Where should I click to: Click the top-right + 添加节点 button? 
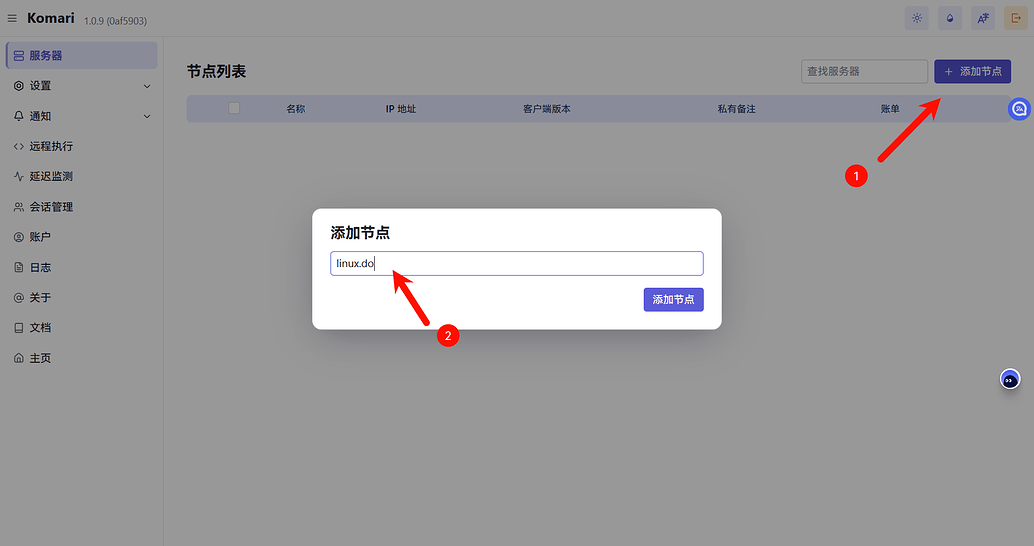tap(972, 71)
